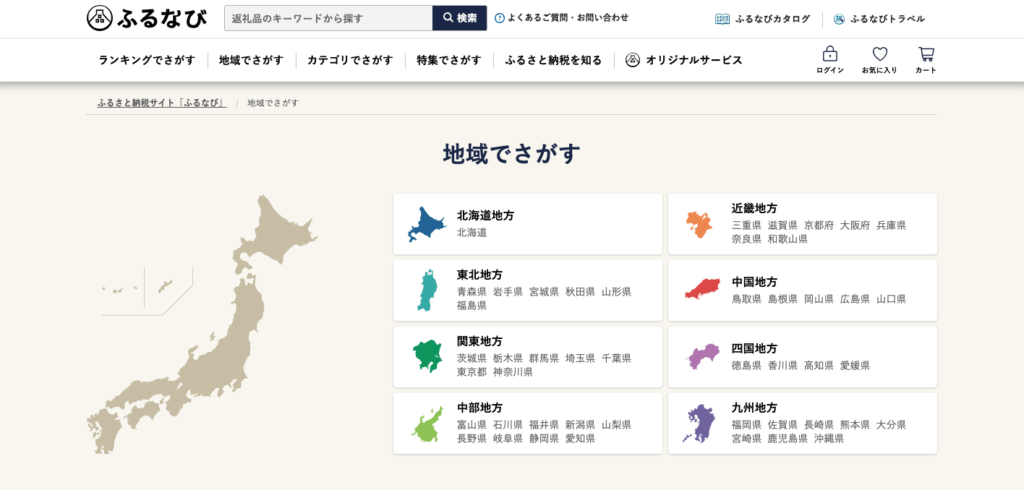Select 静岡県 prefecture link
The image size is (1024, 490).
(544, 438)
